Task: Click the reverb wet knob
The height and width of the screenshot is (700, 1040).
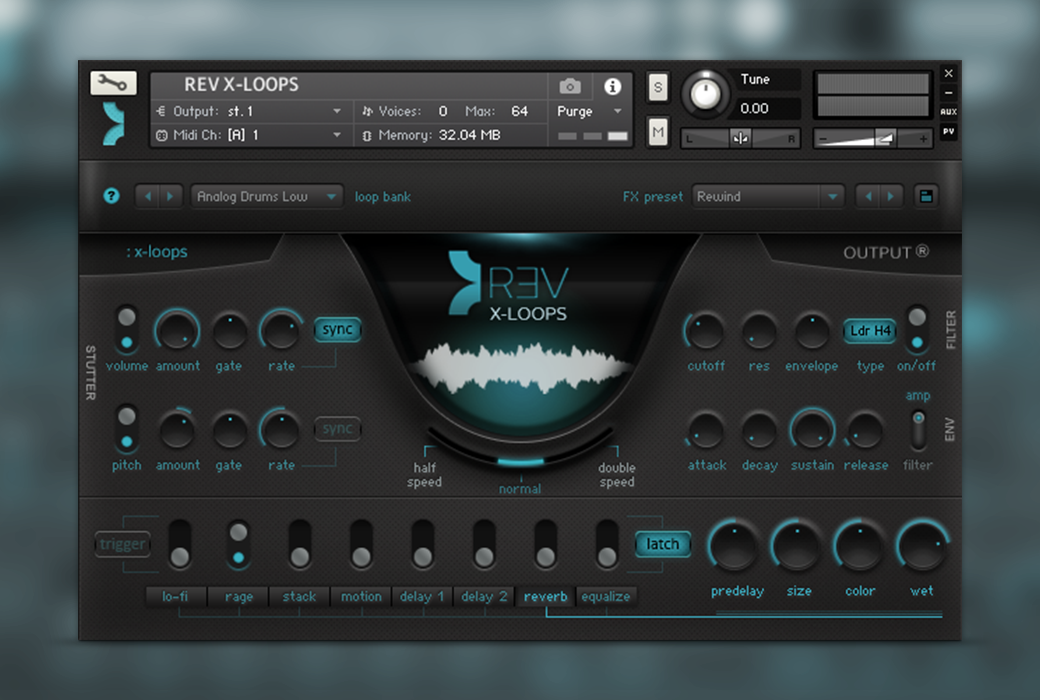Action: pyautogui.click(x=922, y=545)
